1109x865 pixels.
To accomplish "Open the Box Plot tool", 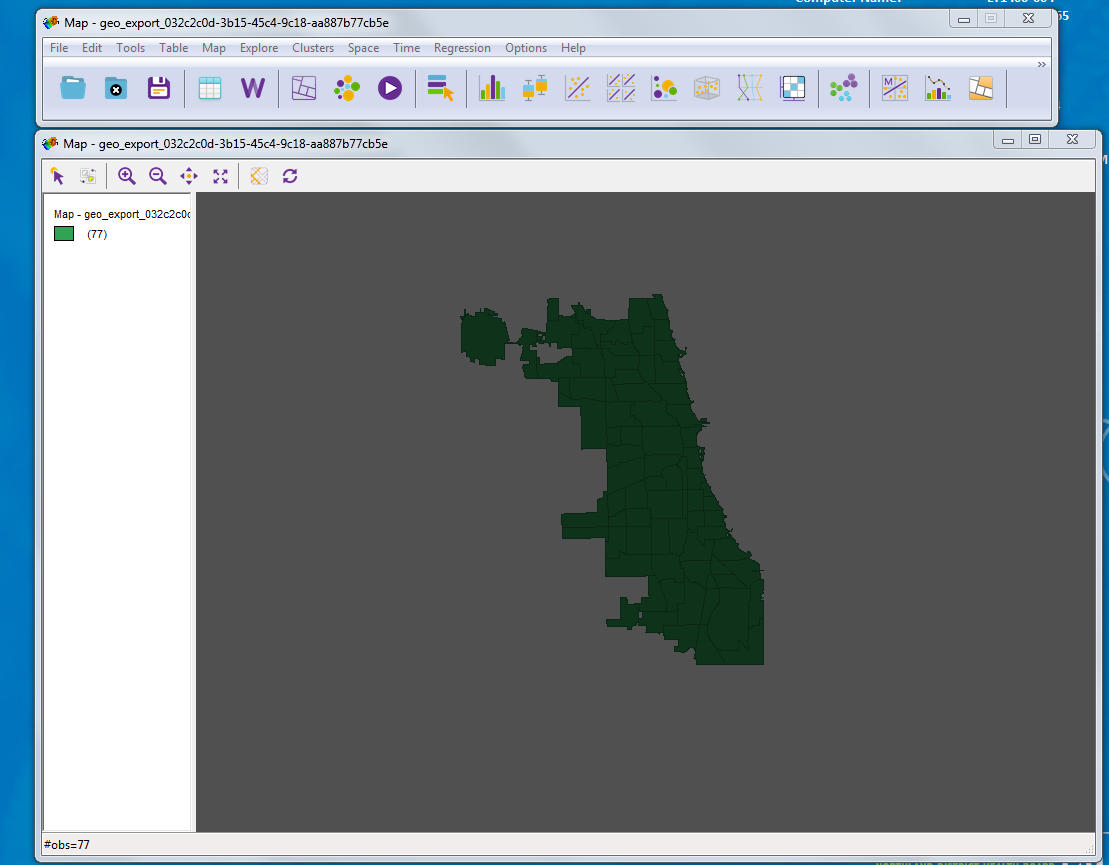I will coord(534,88).
